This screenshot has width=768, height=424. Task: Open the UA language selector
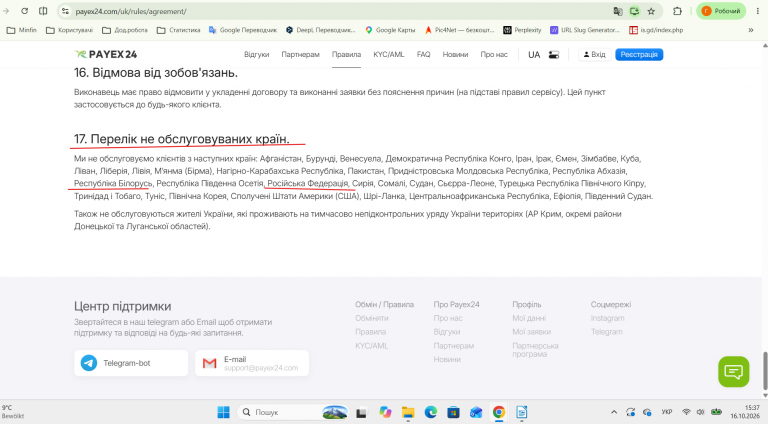coord(534,55)
